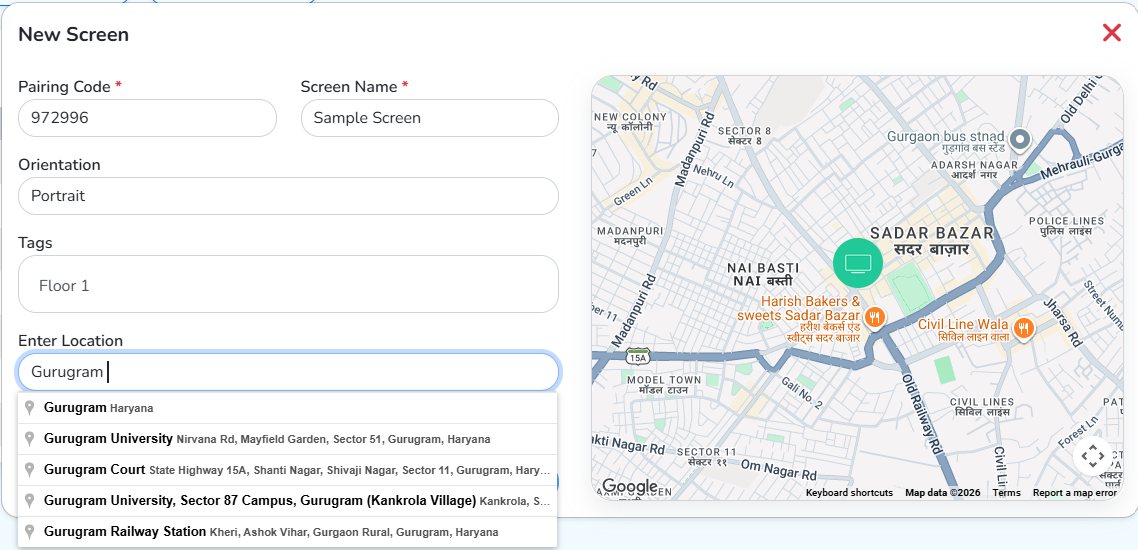Close the New Screen dialog with red X
This screenshot has height=550, width=1138.
pyautogui.click(x=1111, y=33)
